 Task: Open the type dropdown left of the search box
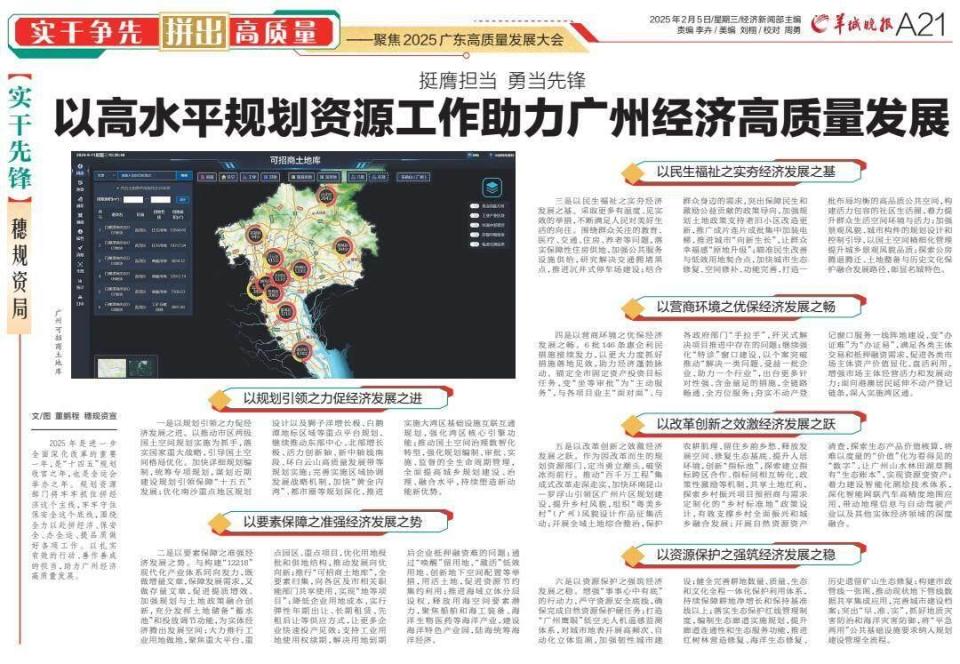(x=105, y=176)
